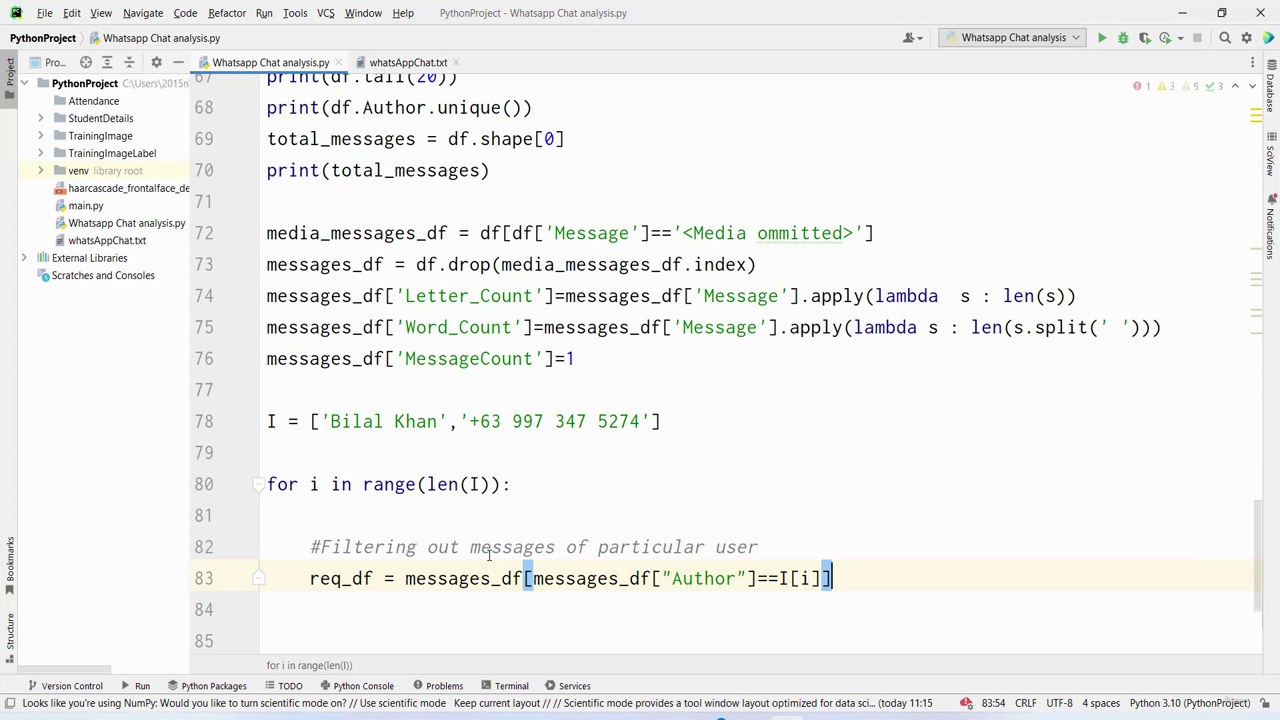Open the Navigate menu
This screenshot has width=1280, height=720.
click(x=143, y=13)
